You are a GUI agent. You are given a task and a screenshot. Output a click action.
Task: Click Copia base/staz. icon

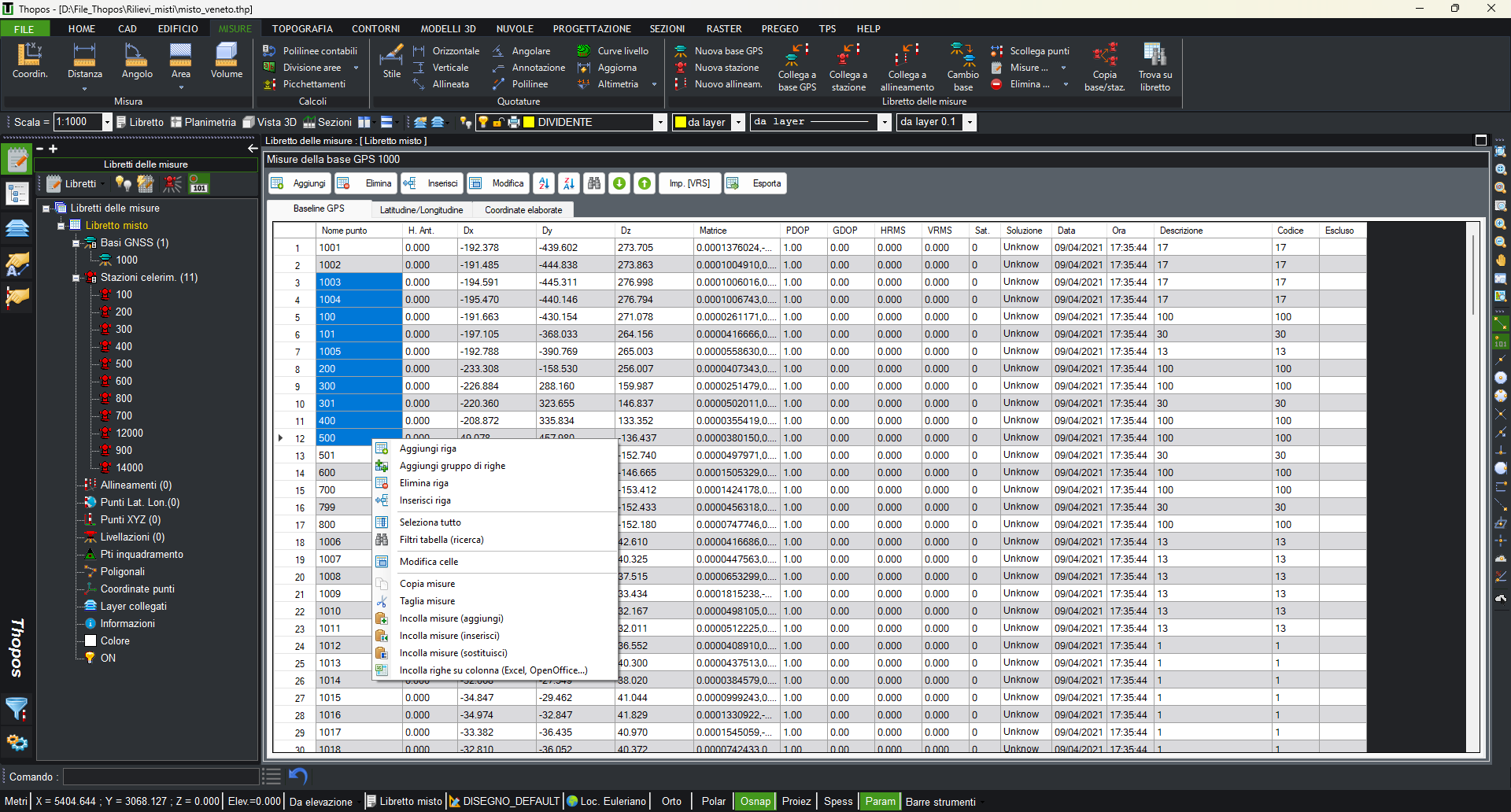click(1105, 68)
